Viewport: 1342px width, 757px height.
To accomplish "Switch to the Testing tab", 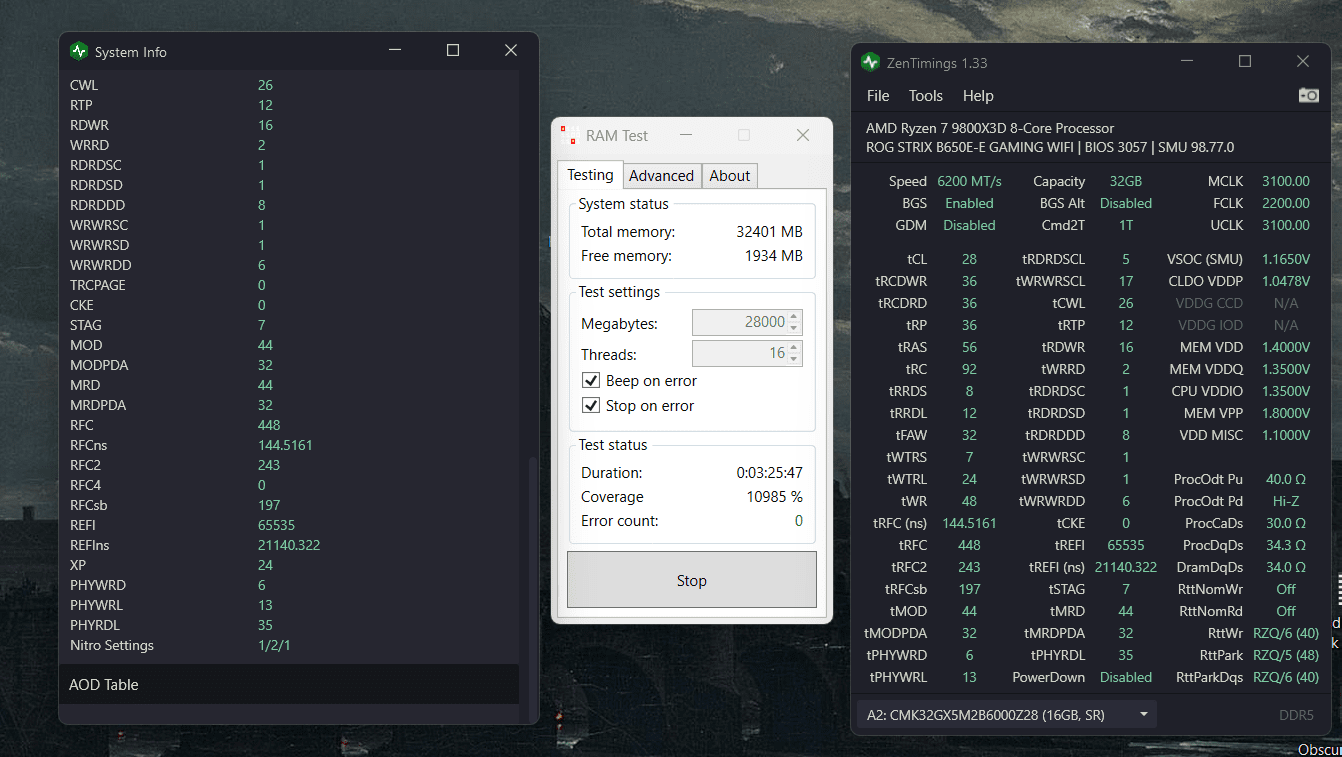I will pos(590,175).
